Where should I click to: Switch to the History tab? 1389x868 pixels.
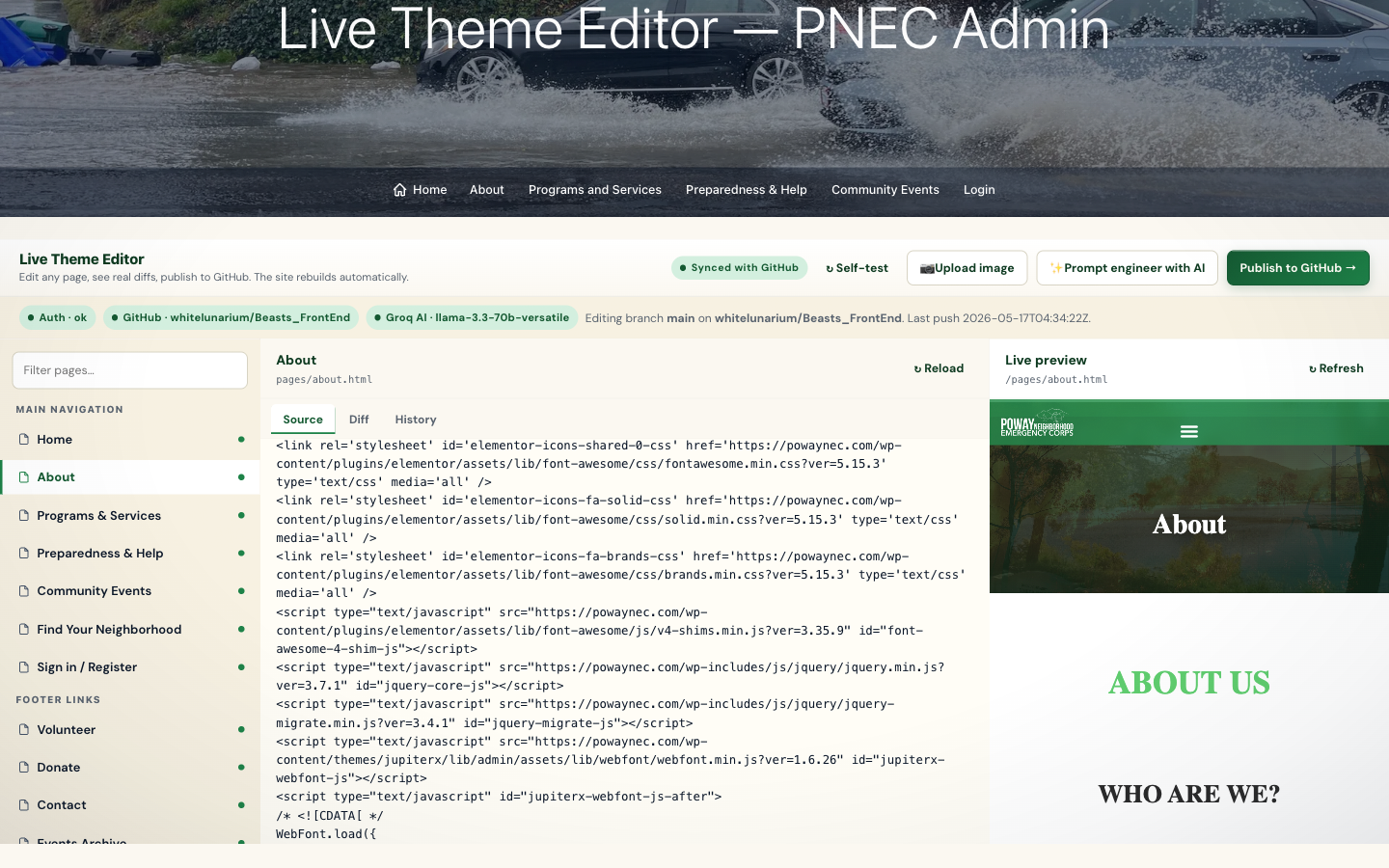pos(416,420)
